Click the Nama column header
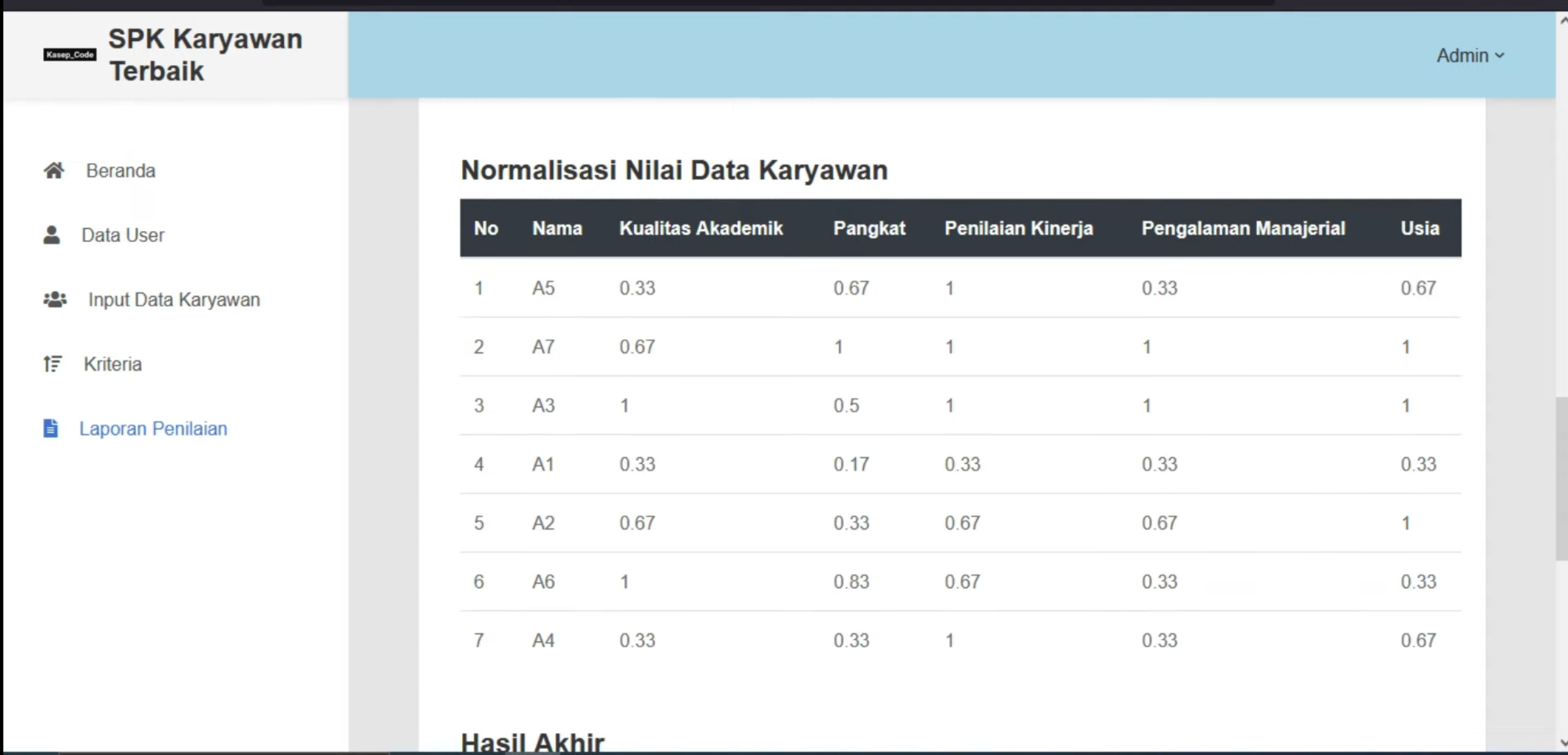 pos(557,228)
